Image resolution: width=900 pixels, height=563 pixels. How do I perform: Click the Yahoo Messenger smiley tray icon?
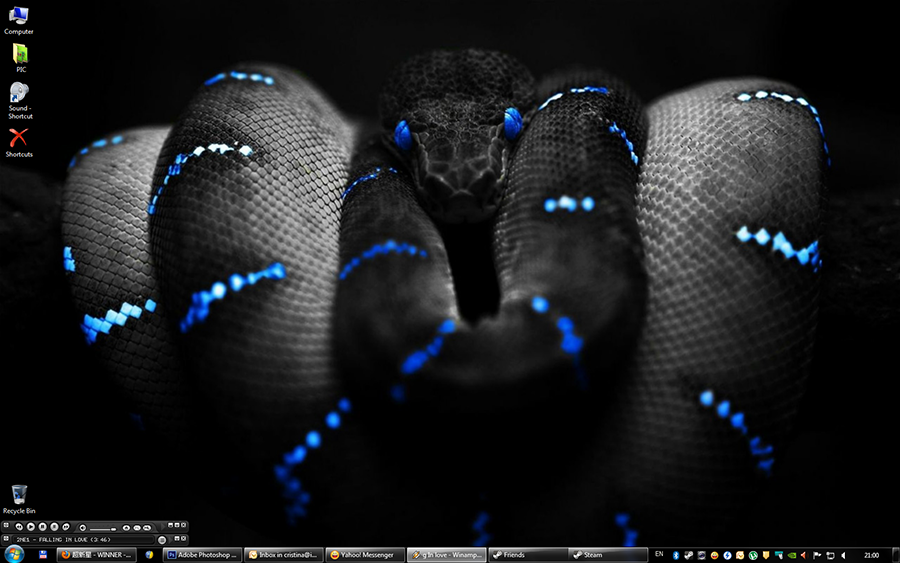point(715,555)
